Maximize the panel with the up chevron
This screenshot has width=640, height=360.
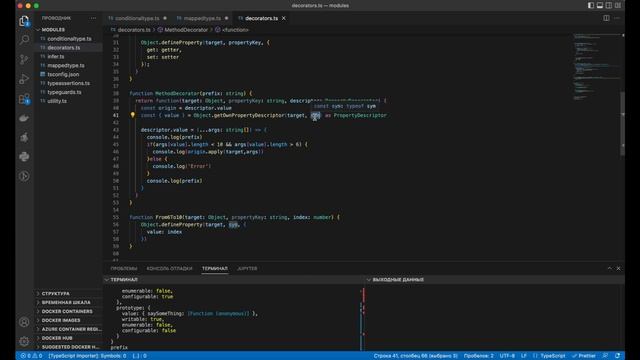[x=609, y=268]
